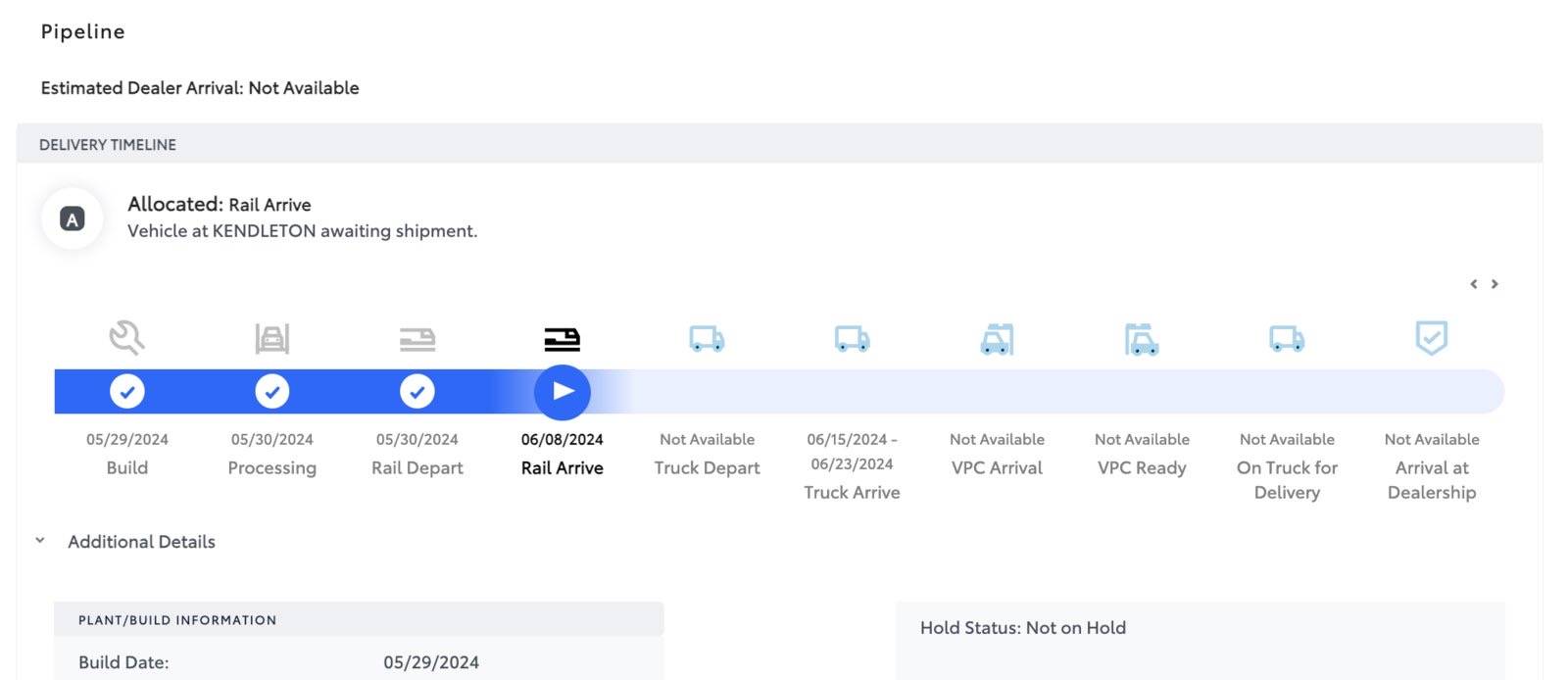Viewport: 1568px width, 680px height.
Task: Click the Arrival at Dealership shield icon
Action: (1432, 338)
